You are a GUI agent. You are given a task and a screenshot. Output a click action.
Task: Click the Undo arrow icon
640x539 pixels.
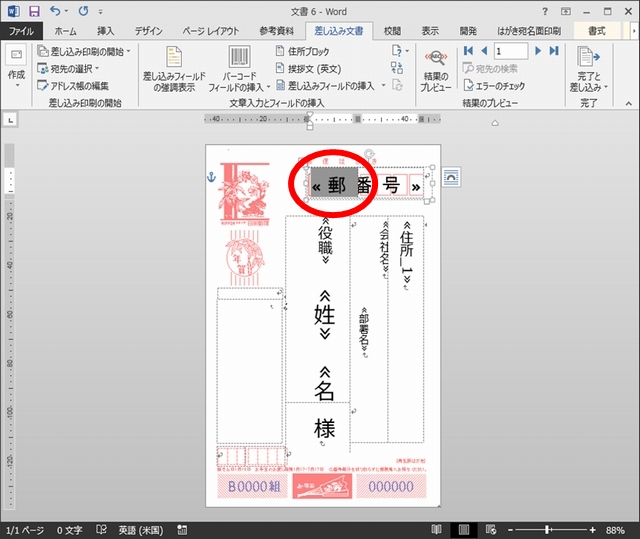tap(55, 11)
